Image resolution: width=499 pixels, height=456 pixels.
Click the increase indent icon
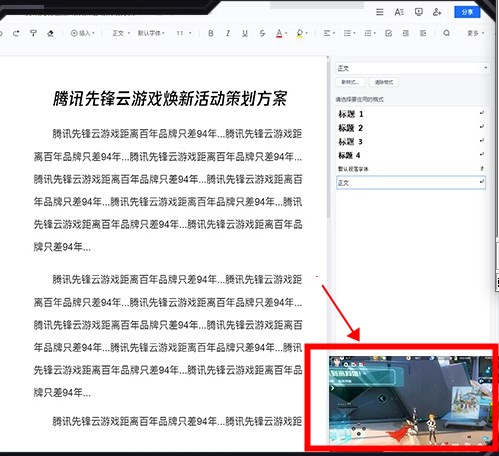point(423,33)
